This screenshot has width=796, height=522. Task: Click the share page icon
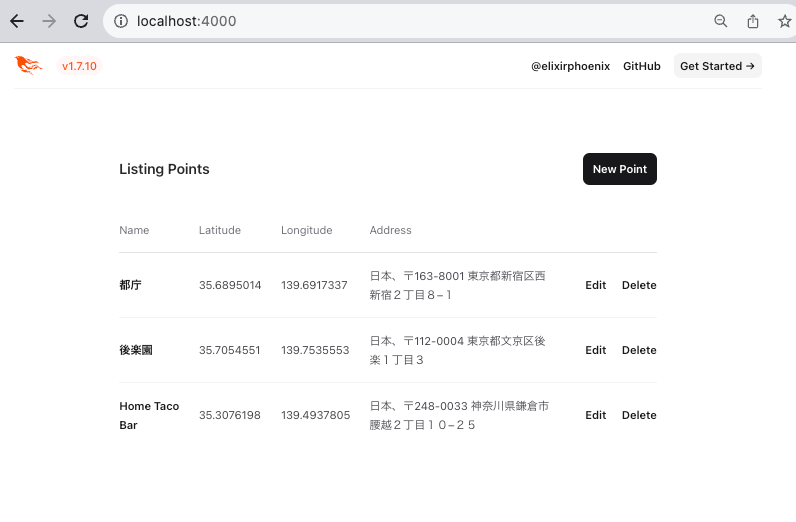point(753,21)
